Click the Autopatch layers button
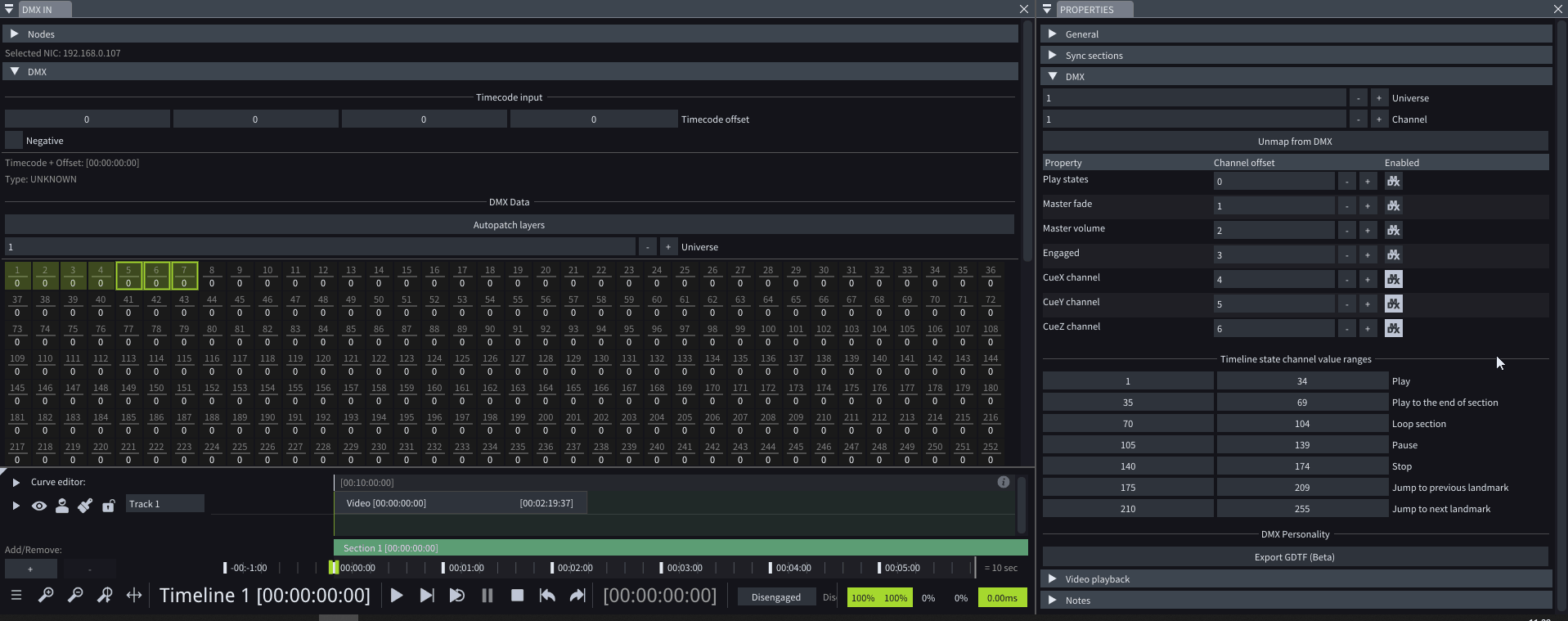The height and width of the screenshot is (621, 1568). coord(509,225)
